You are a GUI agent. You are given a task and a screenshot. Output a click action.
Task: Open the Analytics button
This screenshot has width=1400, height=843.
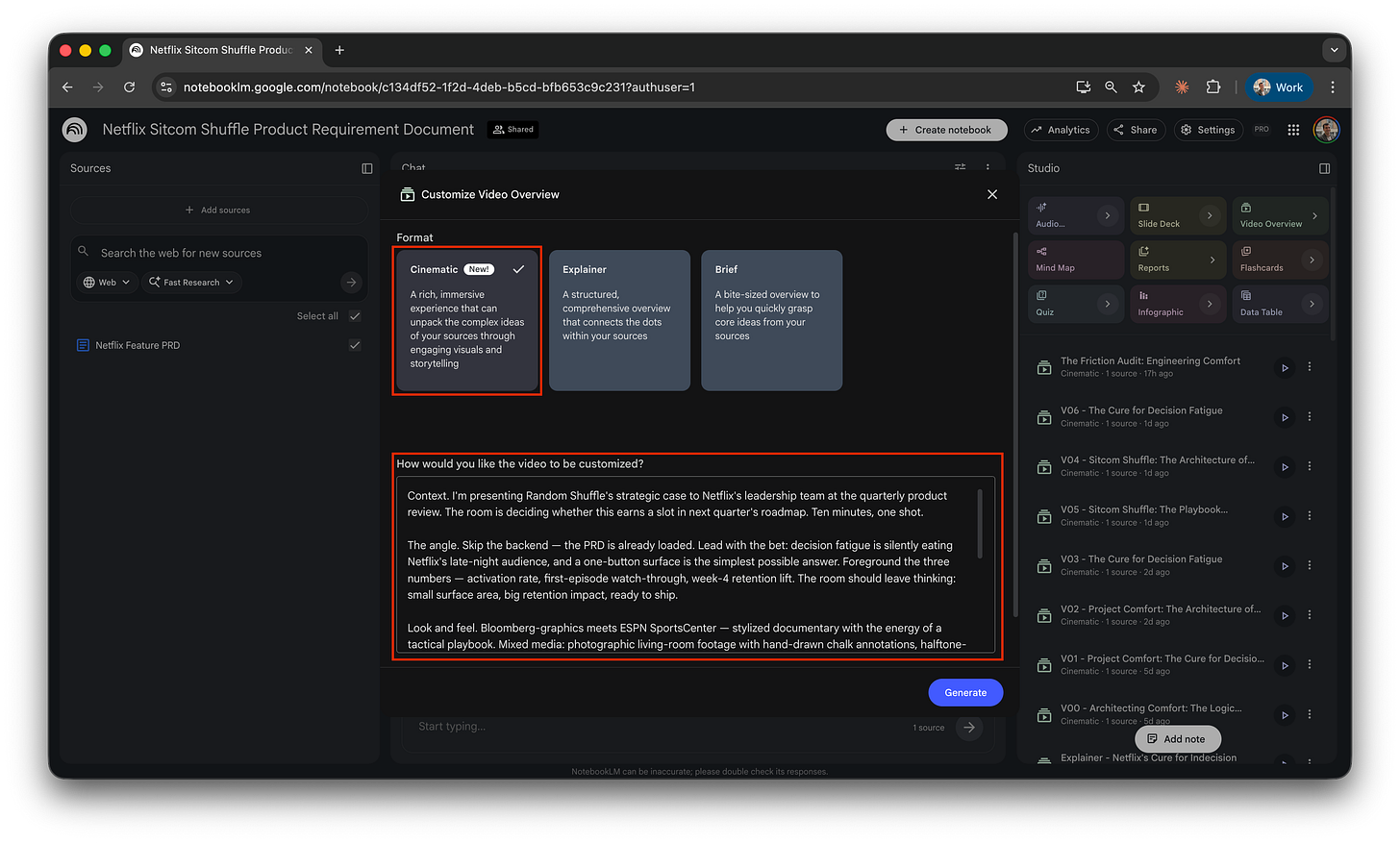[1062, 130]
